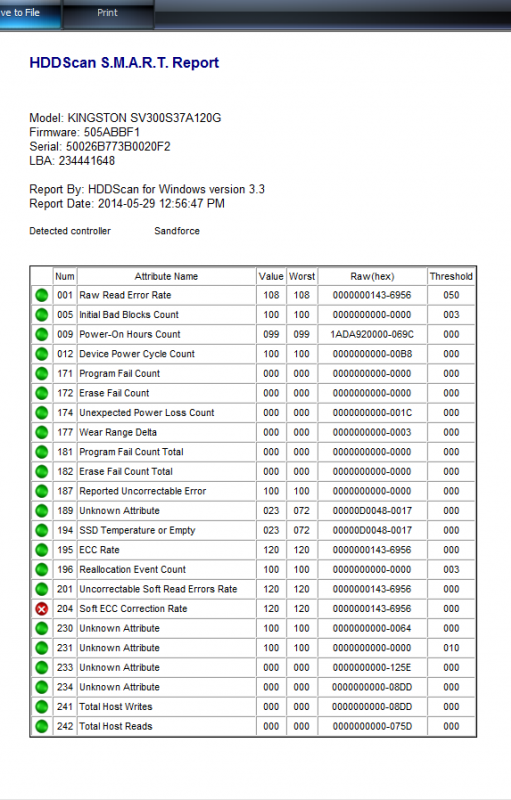
Task: Click green status icon for Program Fail Count Total
Action: click(x=42, y=452)
